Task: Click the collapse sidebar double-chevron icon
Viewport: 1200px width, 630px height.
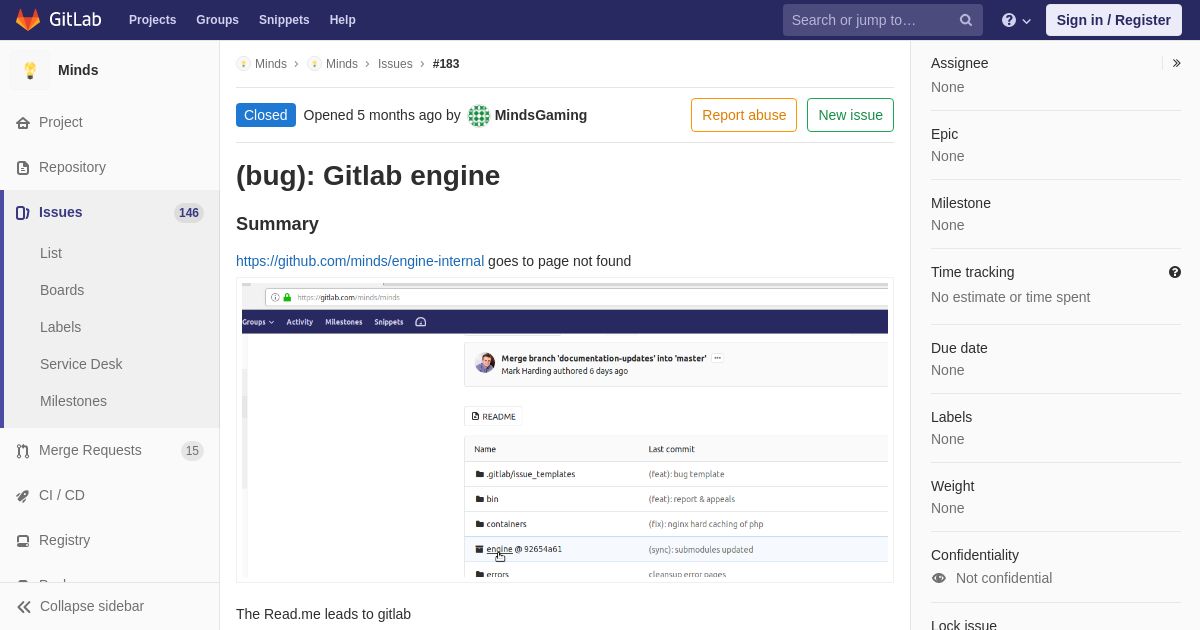Action: pos(24,607)
